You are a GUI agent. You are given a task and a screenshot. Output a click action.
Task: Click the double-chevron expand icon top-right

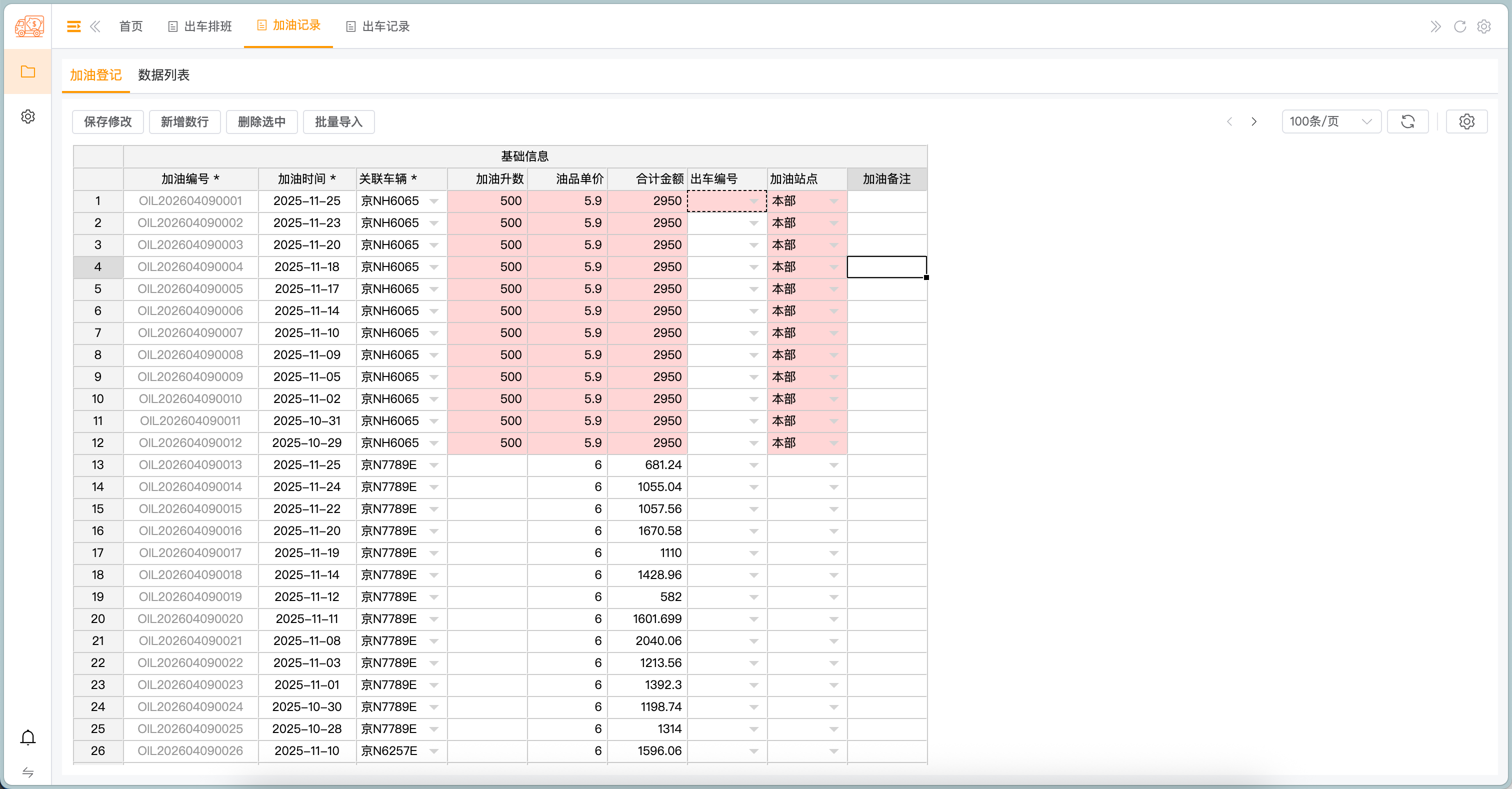(1436, 26)
